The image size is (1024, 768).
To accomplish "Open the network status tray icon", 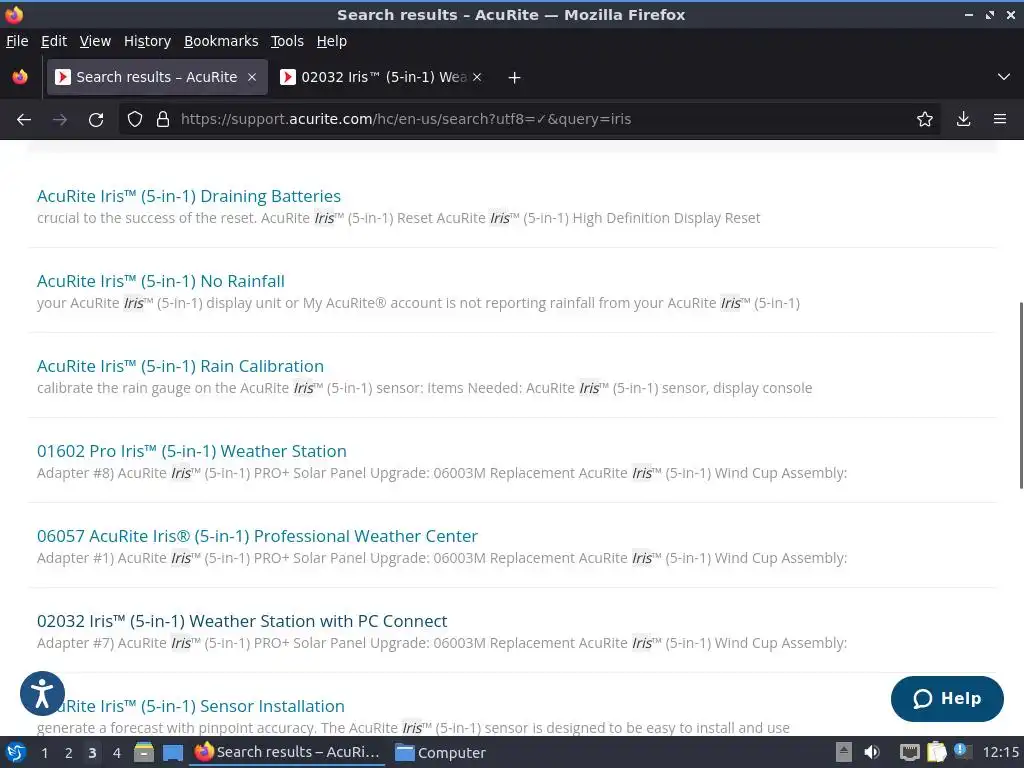I will (909, 752).
